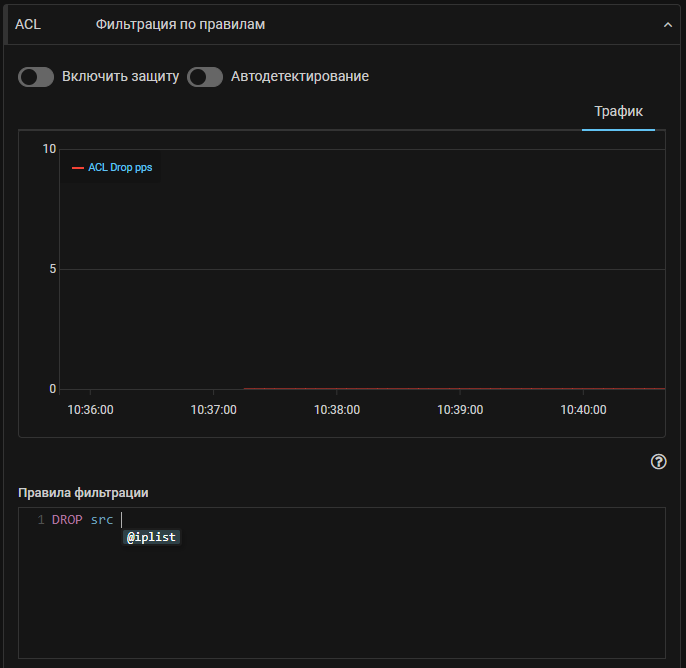The height and width of the screenshot is (668, 686).
Task: Pick the 10:40:00 time axis label
Action: (583, 410)
